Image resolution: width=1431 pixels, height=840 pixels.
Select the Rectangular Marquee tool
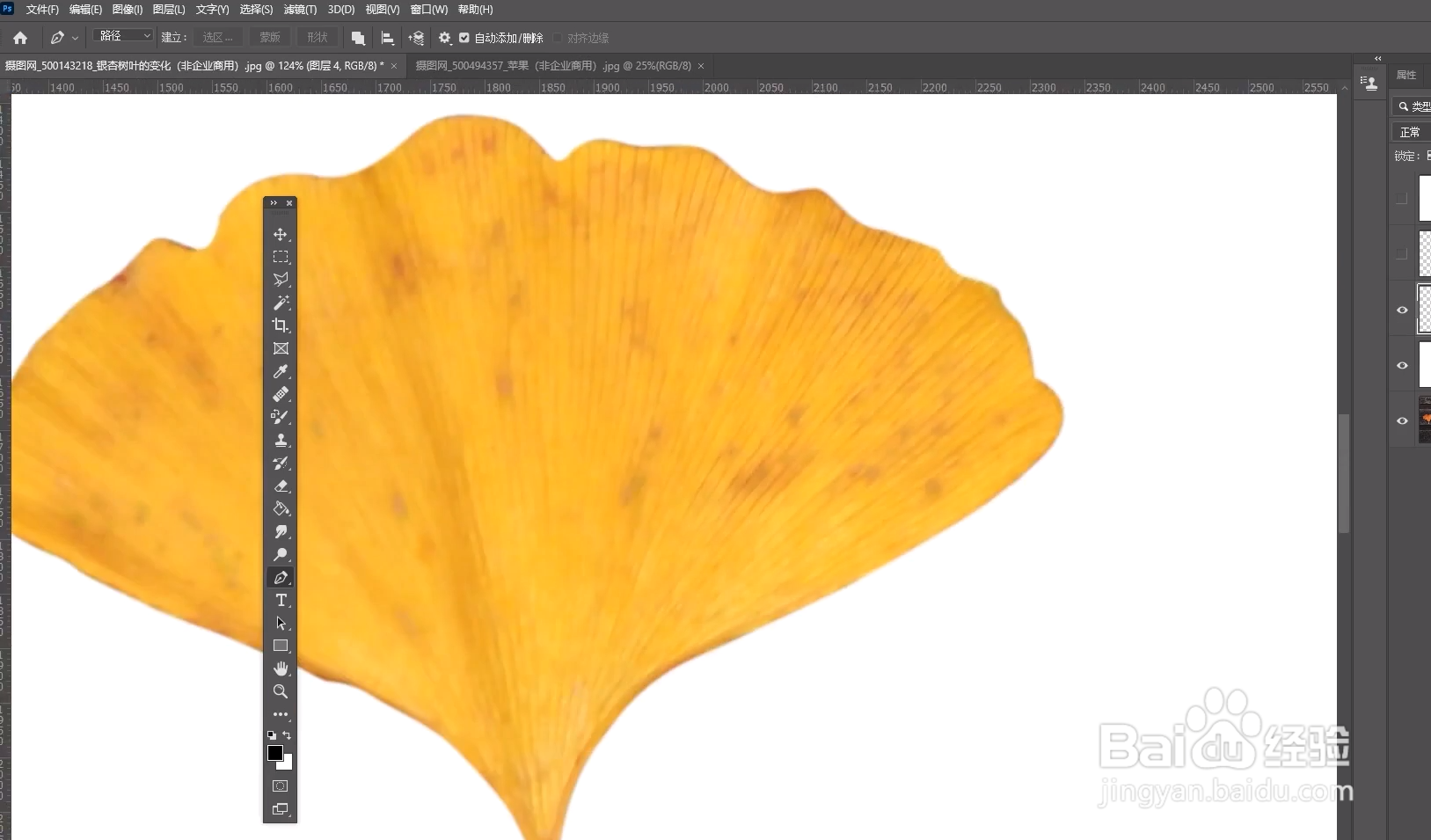click(x=281, y=257)
